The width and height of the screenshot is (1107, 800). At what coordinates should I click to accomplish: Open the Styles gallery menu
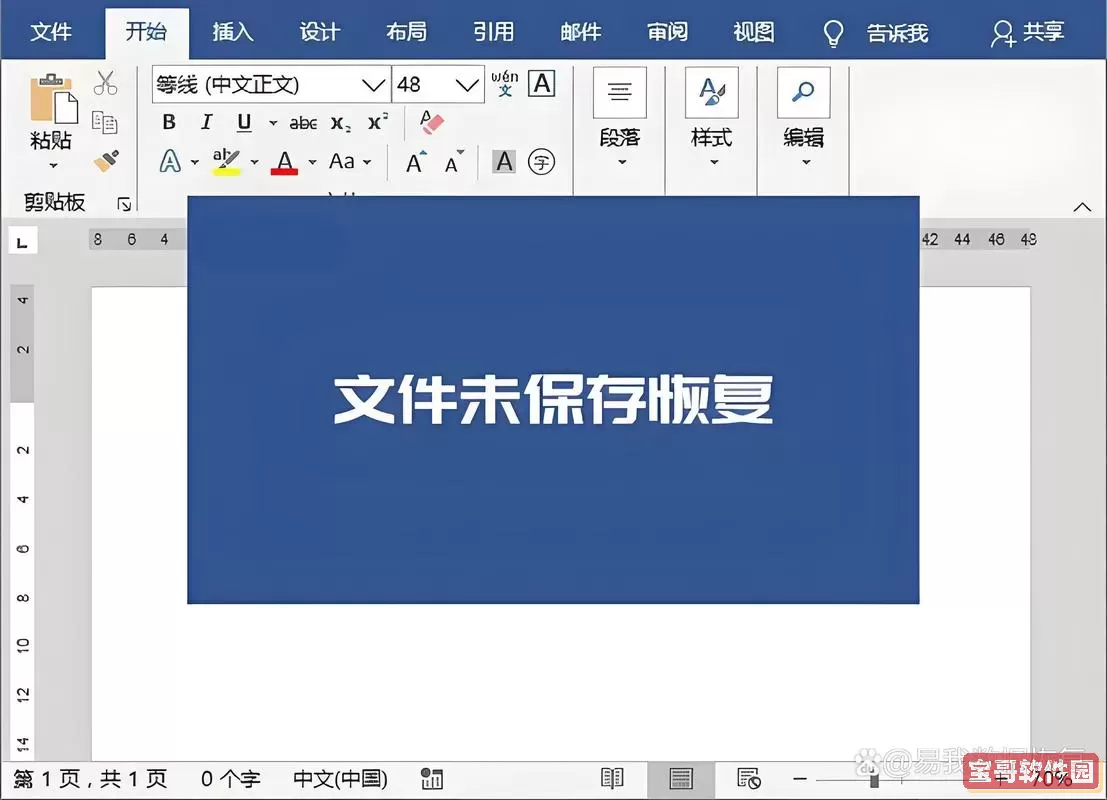click(712, 117)
